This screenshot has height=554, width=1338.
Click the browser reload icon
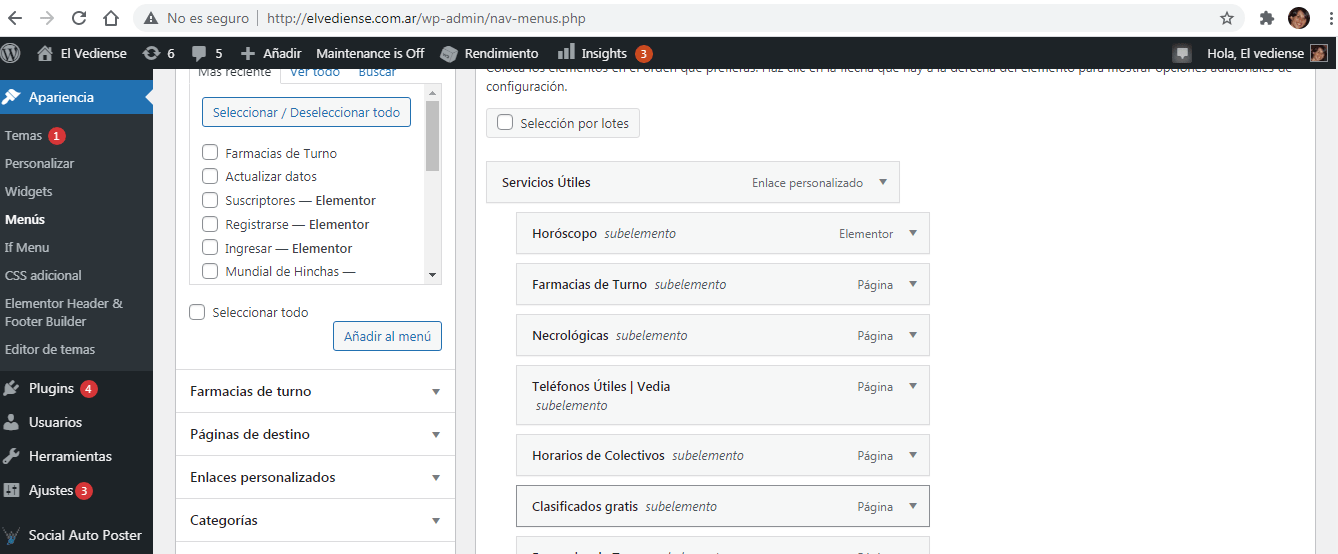coord(79,18)
